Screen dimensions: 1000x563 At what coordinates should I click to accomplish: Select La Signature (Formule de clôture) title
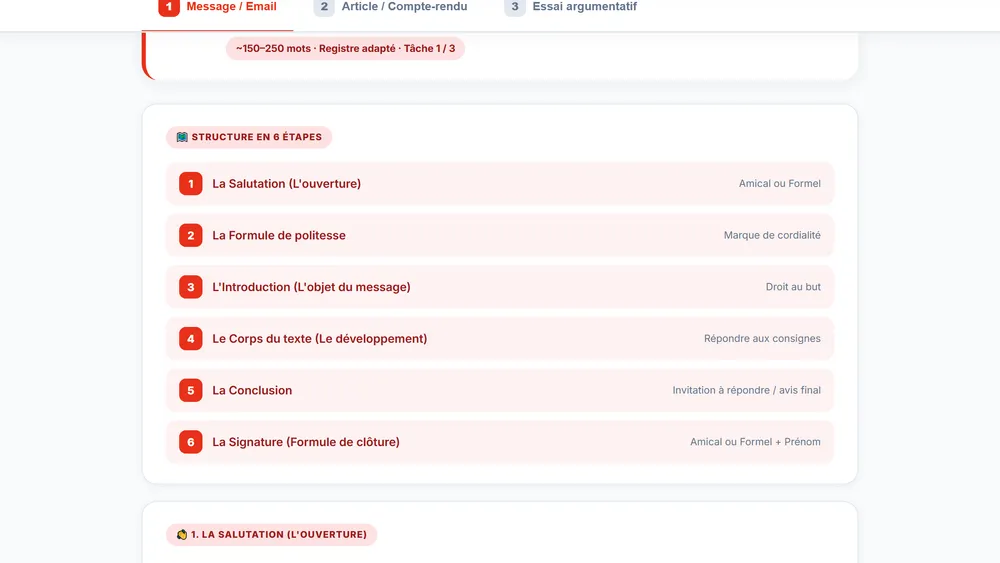coord(305,442)
